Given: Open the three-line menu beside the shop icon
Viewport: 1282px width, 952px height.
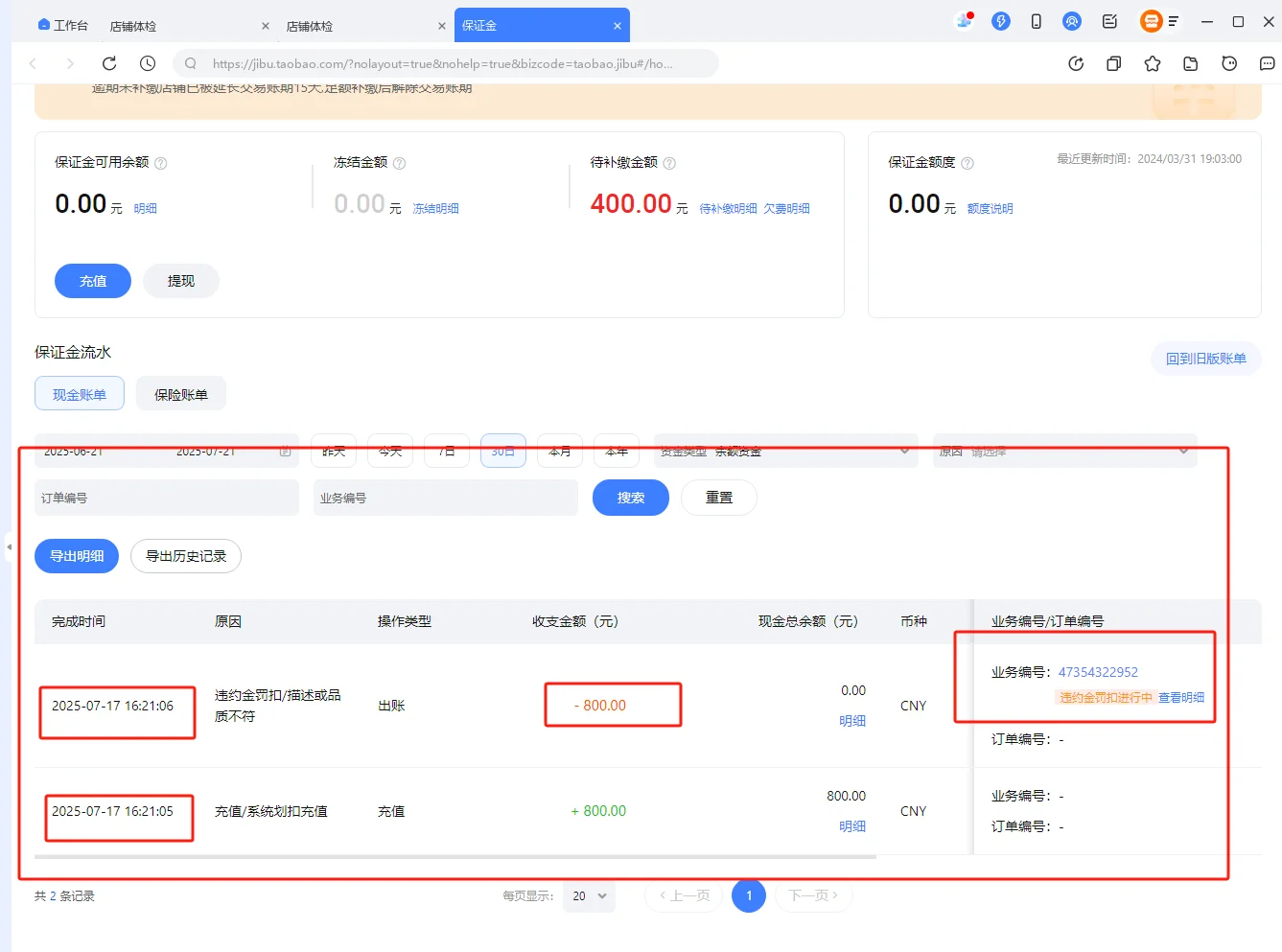Looking at the screenshot, I should (x=1173, y=21).
